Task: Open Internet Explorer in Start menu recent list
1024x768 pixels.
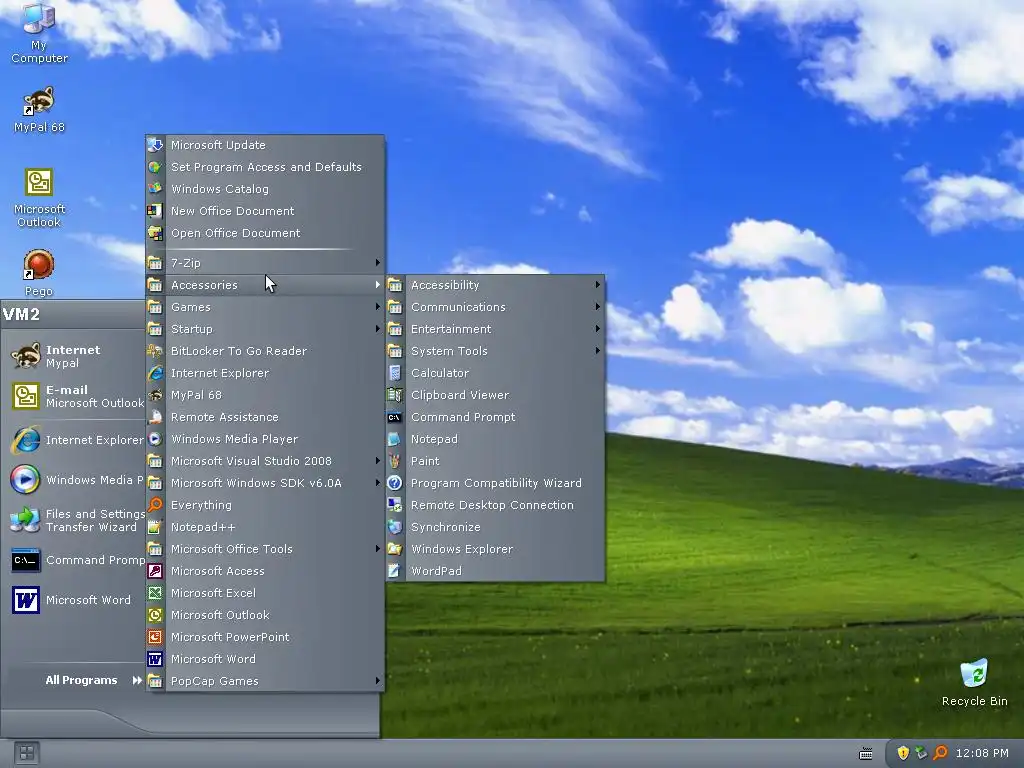Action: click(74, 440)
